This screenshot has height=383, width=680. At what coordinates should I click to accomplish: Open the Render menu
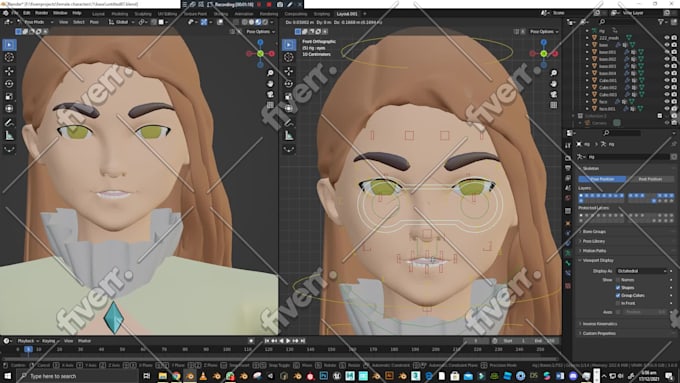click(x=42, y=13)
